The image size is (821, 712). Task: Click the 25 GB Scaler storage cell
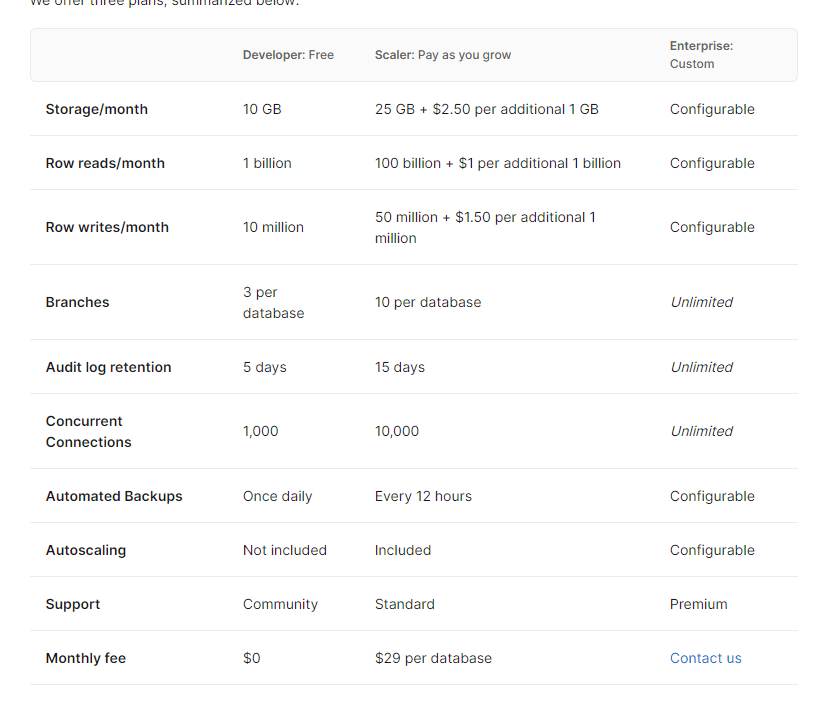tap(486, 109)
